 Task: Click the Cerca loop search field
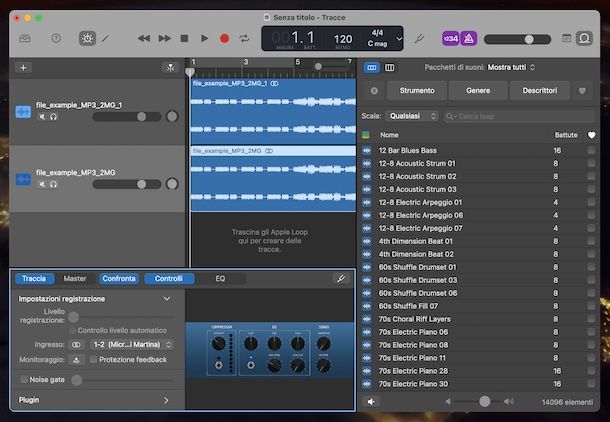point(519,116)
